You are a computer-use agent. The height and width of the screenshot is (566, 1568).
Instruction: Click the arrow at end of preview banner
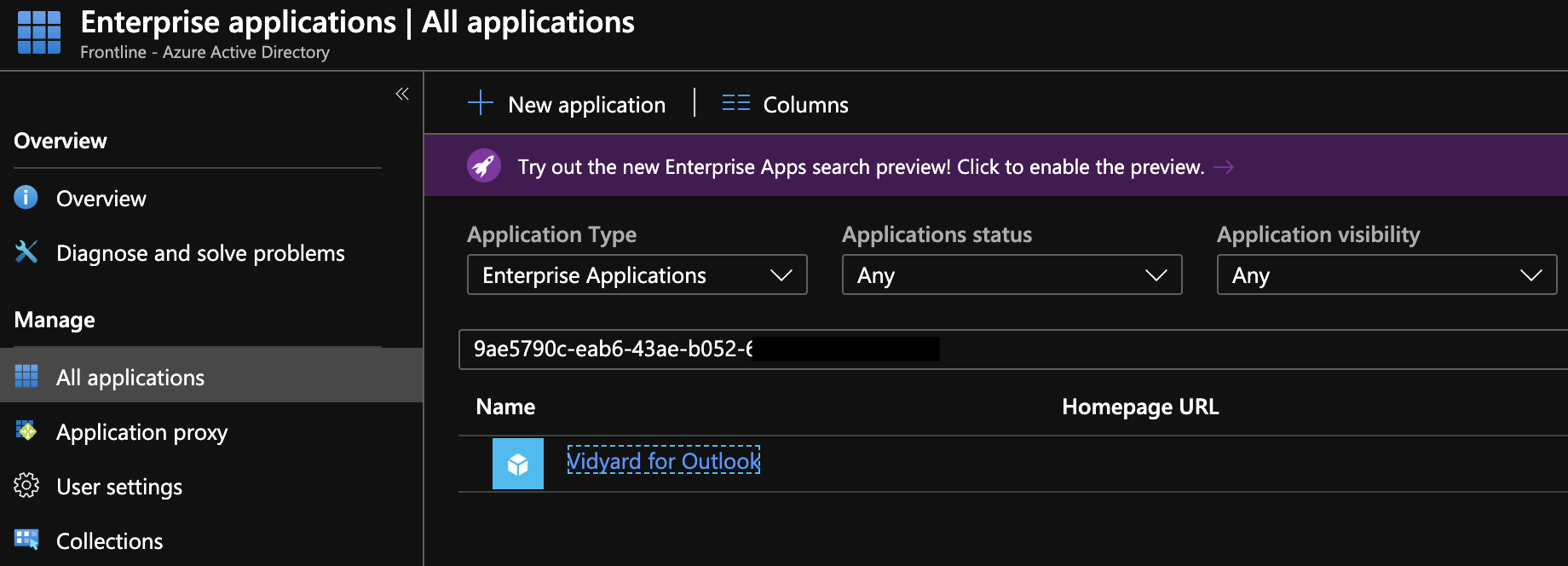click(1224, 167)
